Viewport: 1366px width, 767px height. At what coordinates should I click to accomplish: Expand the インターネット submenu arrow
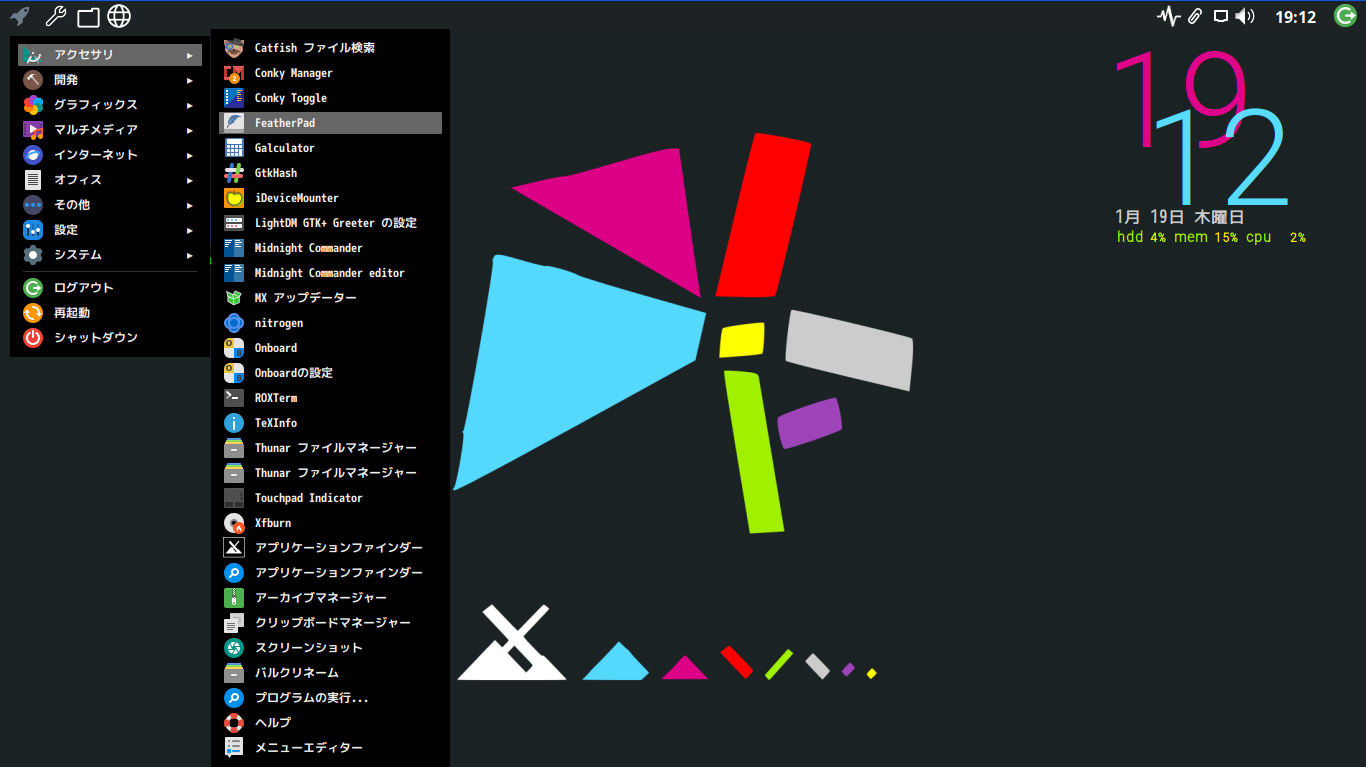point(190,155)
